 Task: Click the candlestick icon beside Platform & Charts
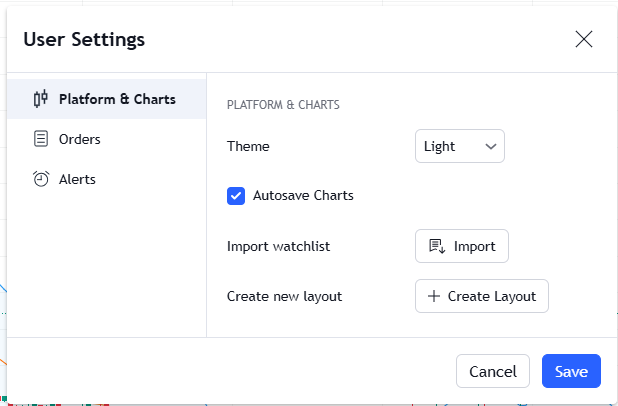(x=41, y=99)
